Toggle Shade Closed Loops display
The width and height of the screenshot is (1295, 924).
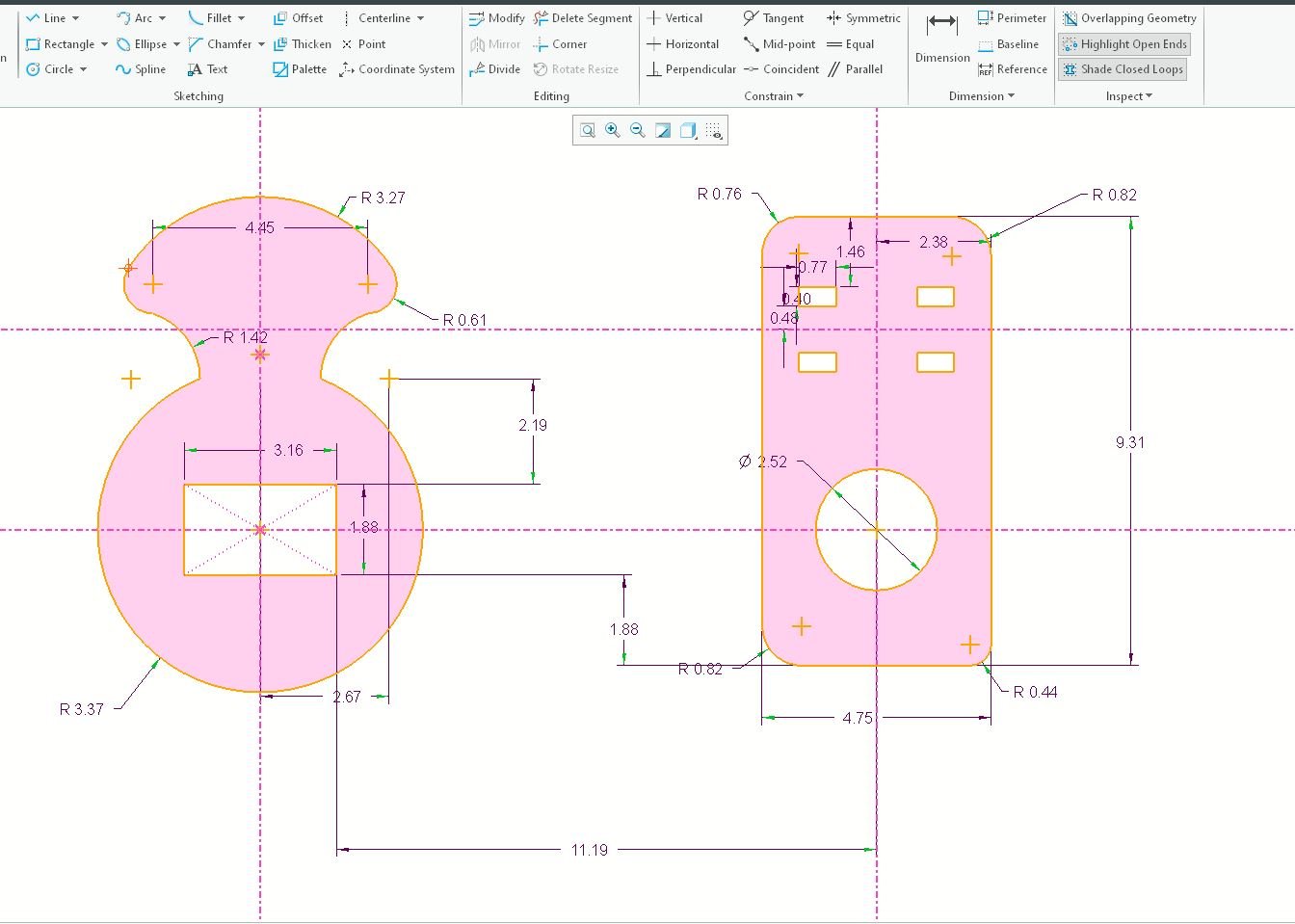(1122, 68)
